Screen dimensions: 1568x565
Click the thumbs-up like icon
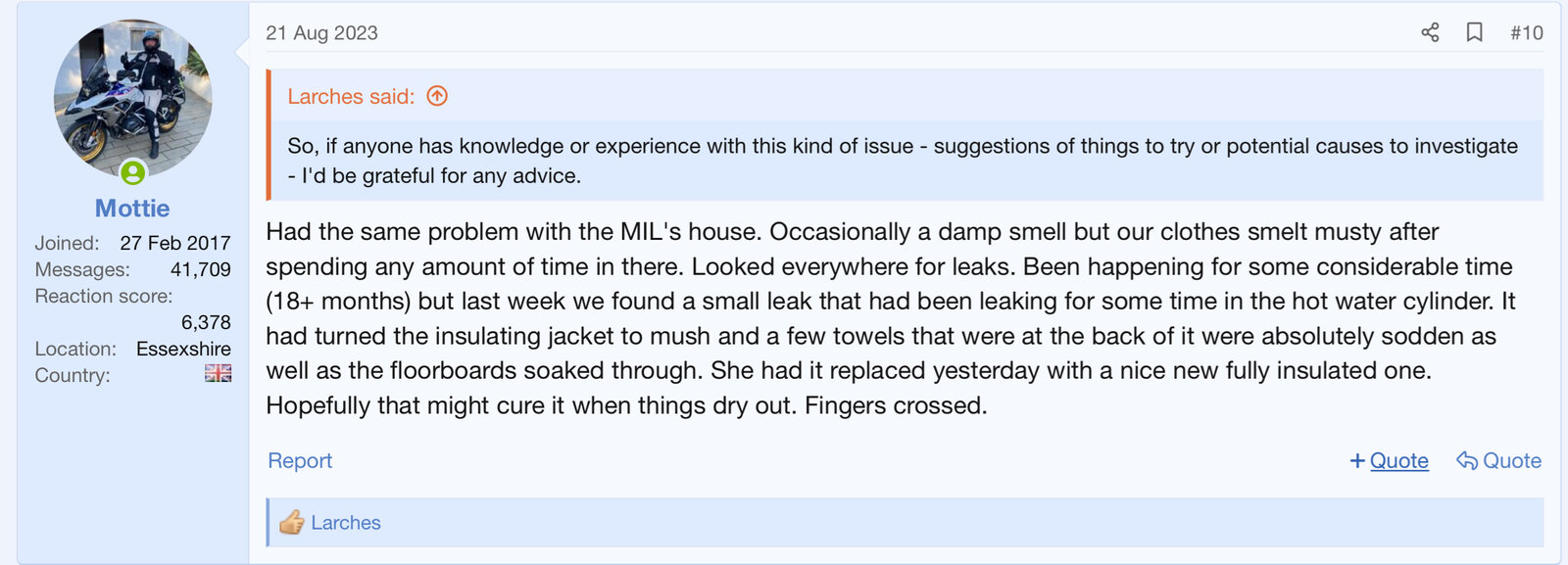pyautogui.click(x=291, y=523)
